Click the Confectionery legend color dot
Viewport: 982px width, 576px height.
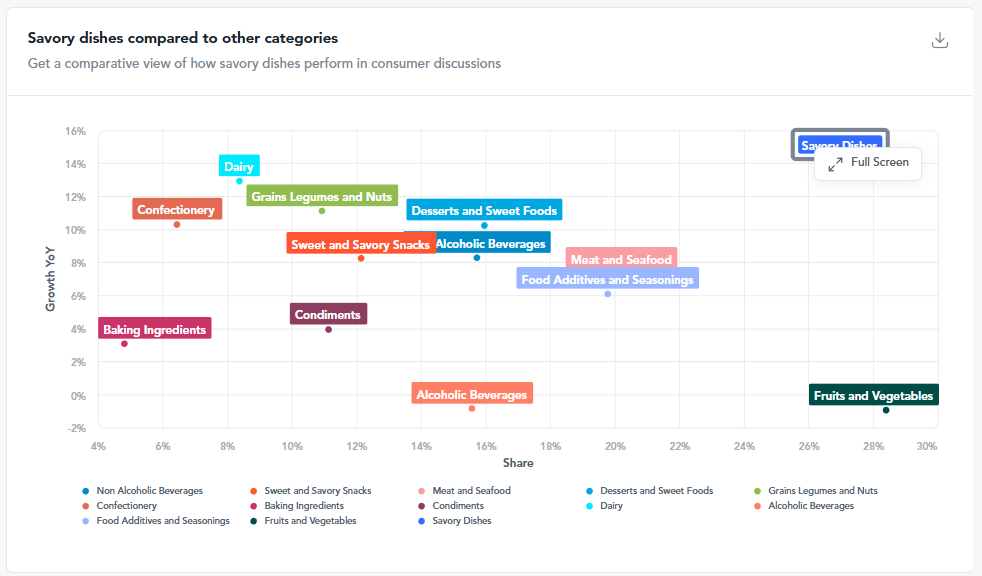click(86, 506)
